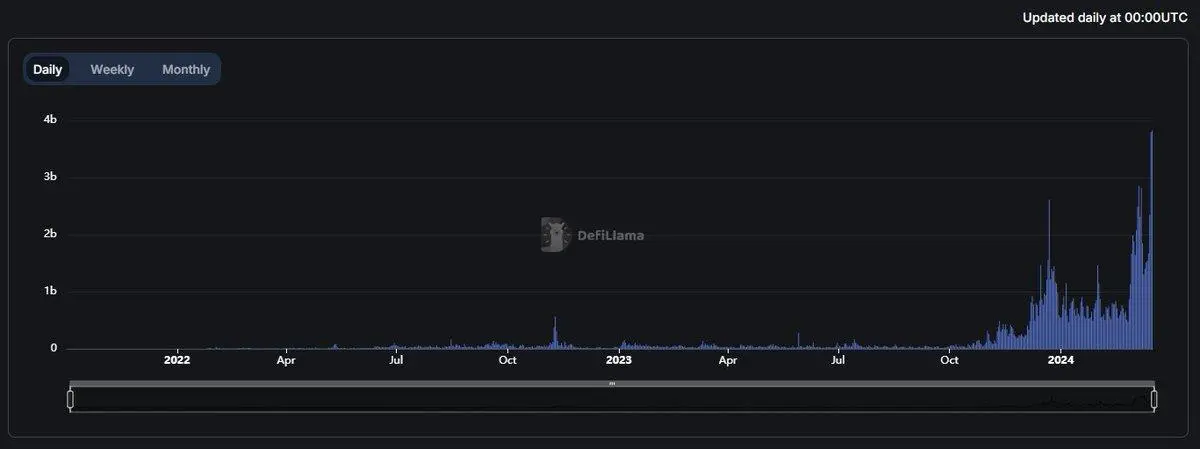Click the '2023' x-axis label
The image size is (1200, 449).
pyautogui.click(x=619, y=360)
